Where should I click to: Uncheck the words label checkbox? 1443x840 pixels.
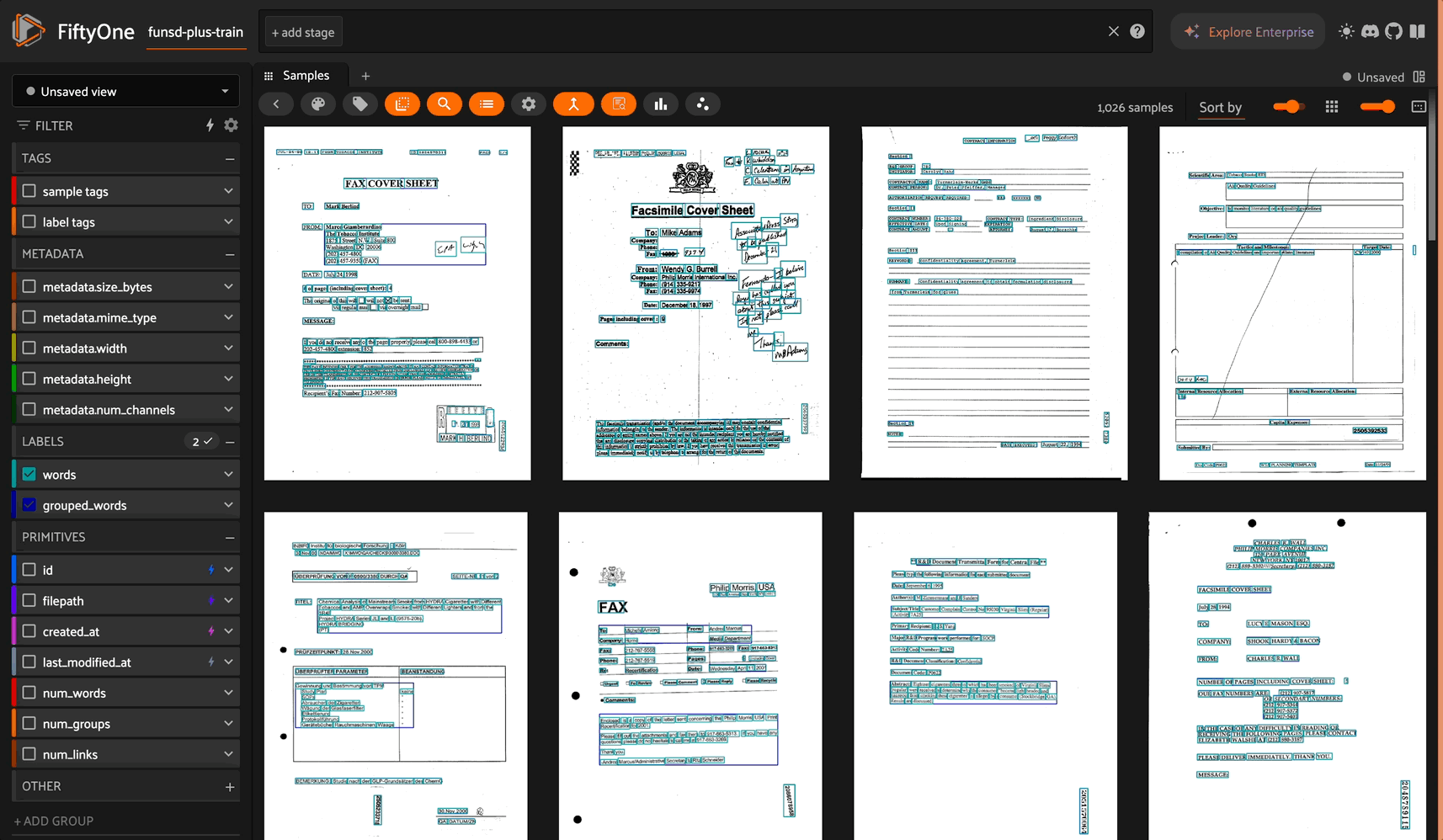29,475
